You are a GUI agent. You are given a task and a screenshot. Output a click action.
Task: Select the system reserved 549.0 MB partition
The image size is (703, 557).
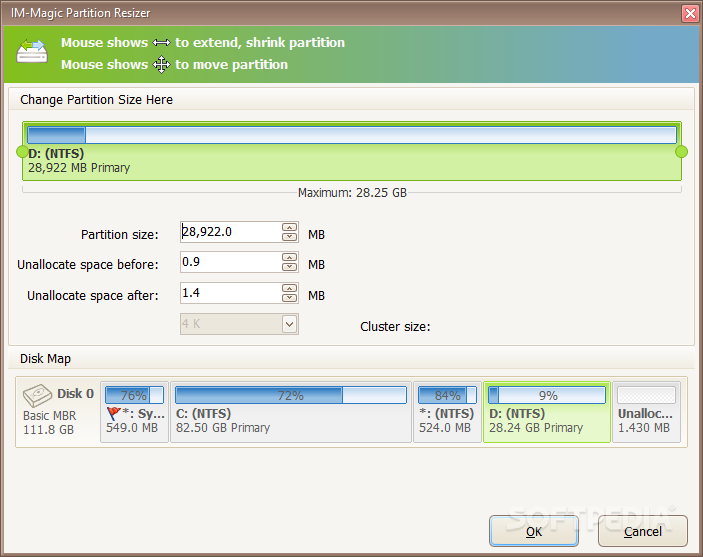coord(135,412)
